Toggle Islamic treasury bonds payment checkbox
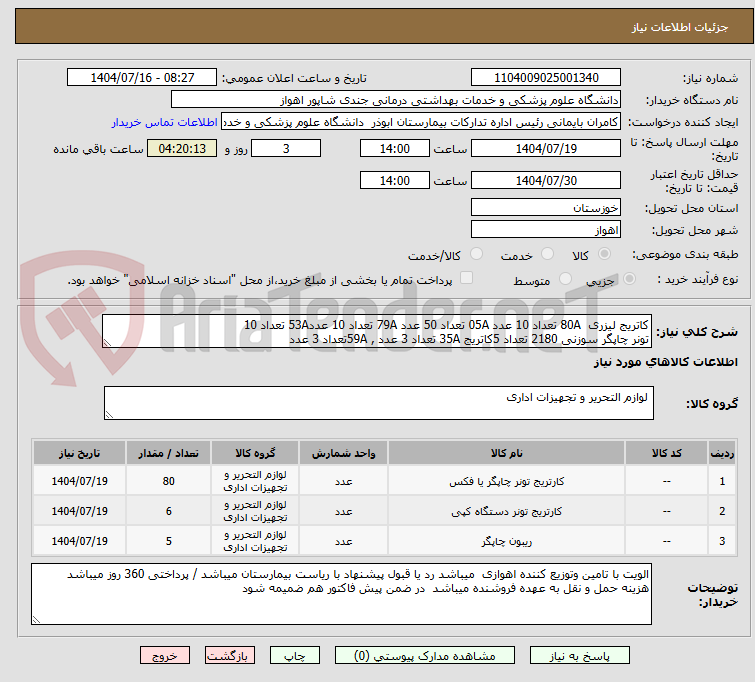The height and width of the screenshot is (682, 755). click(x=466, y=278)
